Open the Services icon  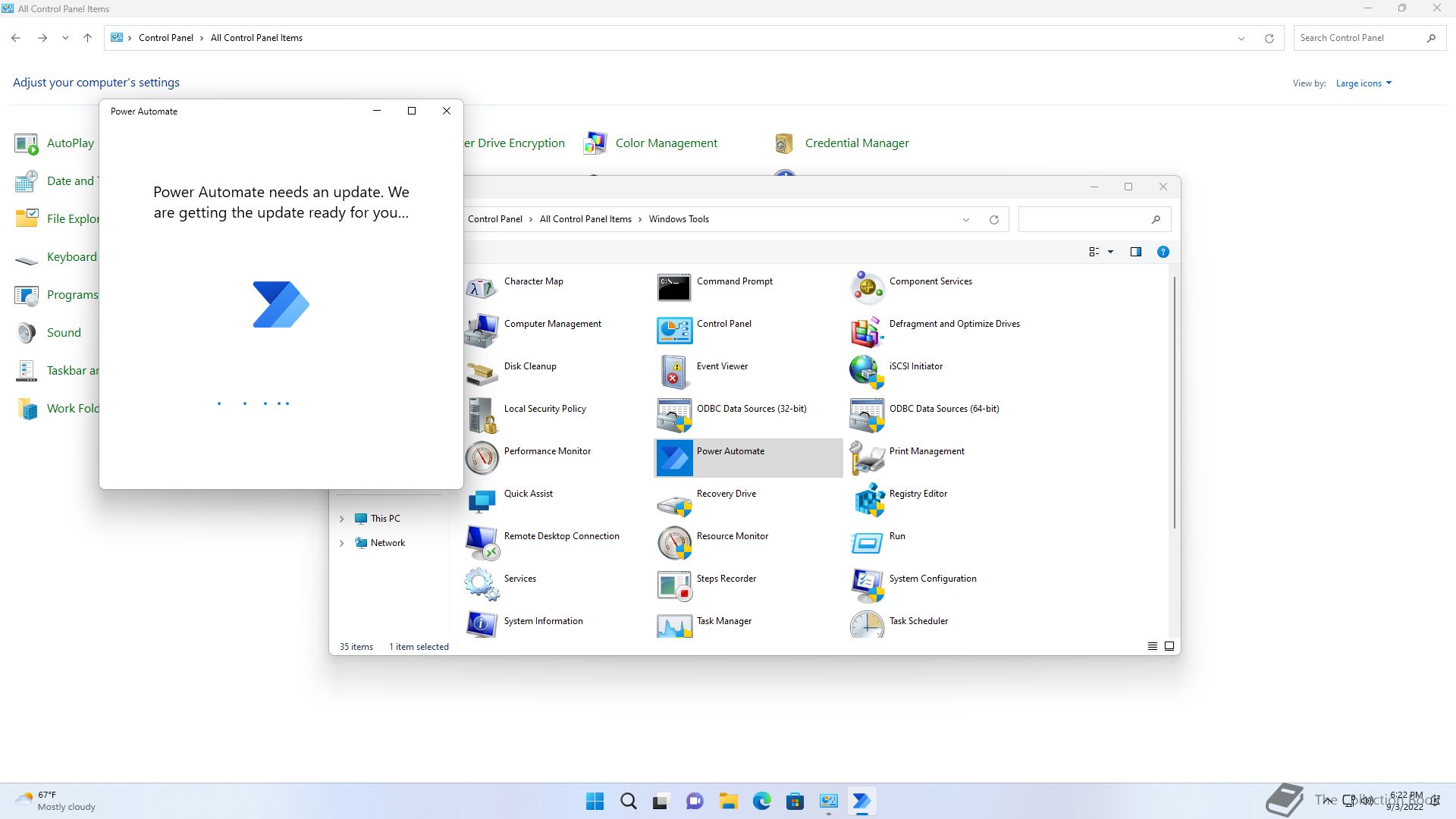(x=482, y=585)
